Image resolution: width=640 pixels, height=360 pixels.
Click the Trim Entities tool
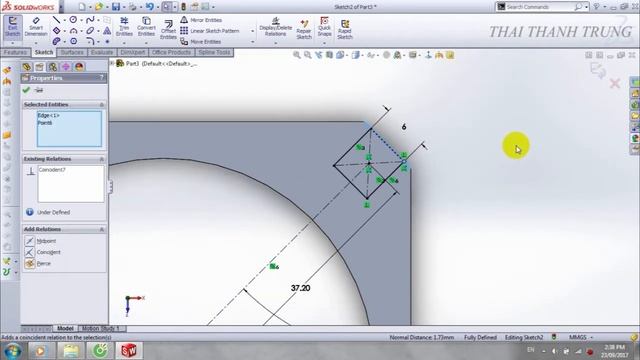pos(124,27)
